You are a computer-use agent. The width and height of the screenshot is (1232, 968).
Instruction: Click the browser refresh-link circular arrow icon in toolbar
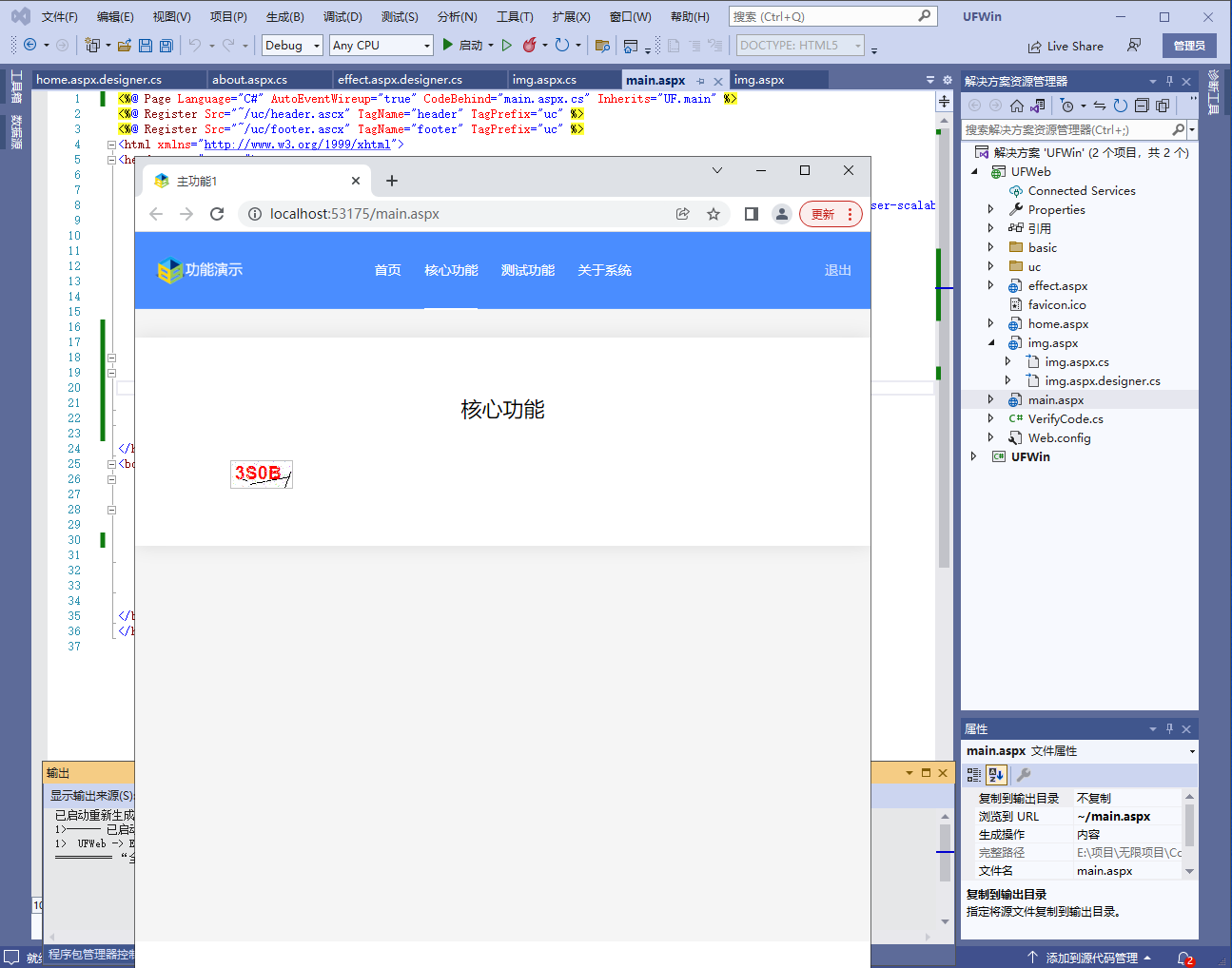click(x=562, y=45)
